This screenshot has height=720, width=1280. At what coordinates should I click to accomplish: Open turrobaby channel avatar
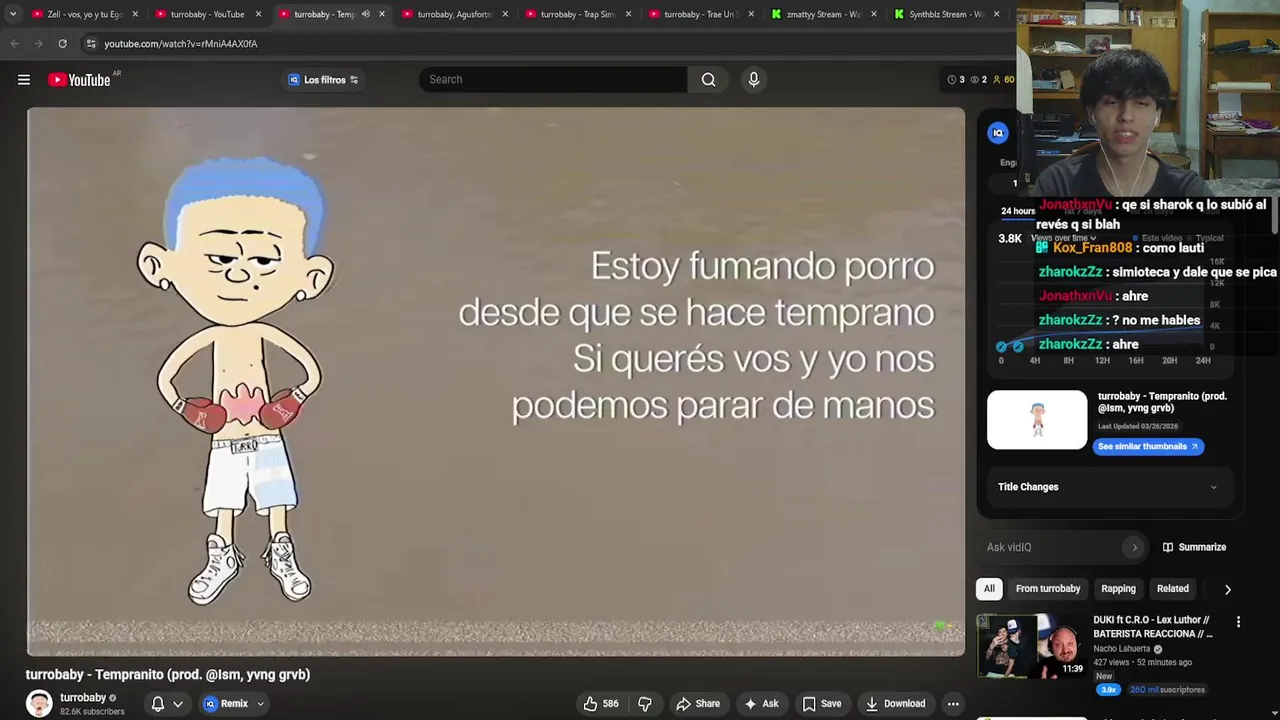[x=39, y=704]
